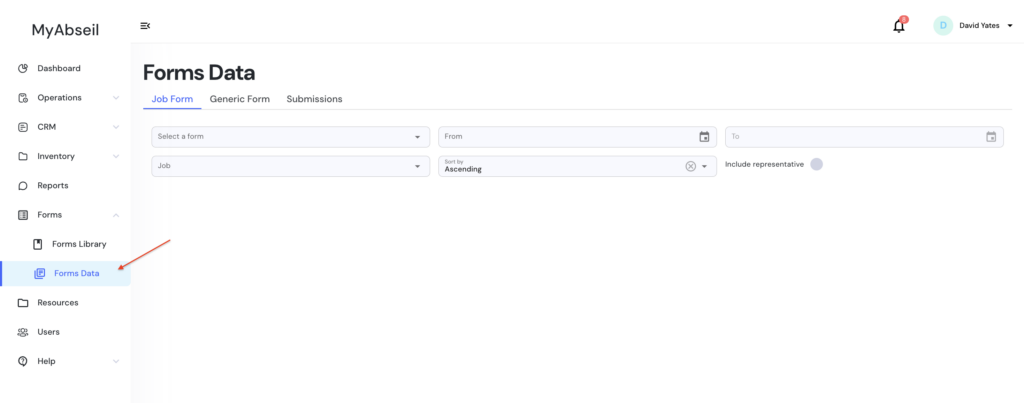The height and width of the screenshot is (403, 1024).
Task: Switch to the Submissions tab
Action: 314,99
